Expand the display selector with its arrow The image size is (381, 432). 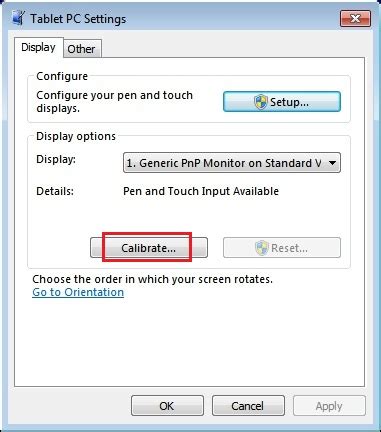[332, 163]
